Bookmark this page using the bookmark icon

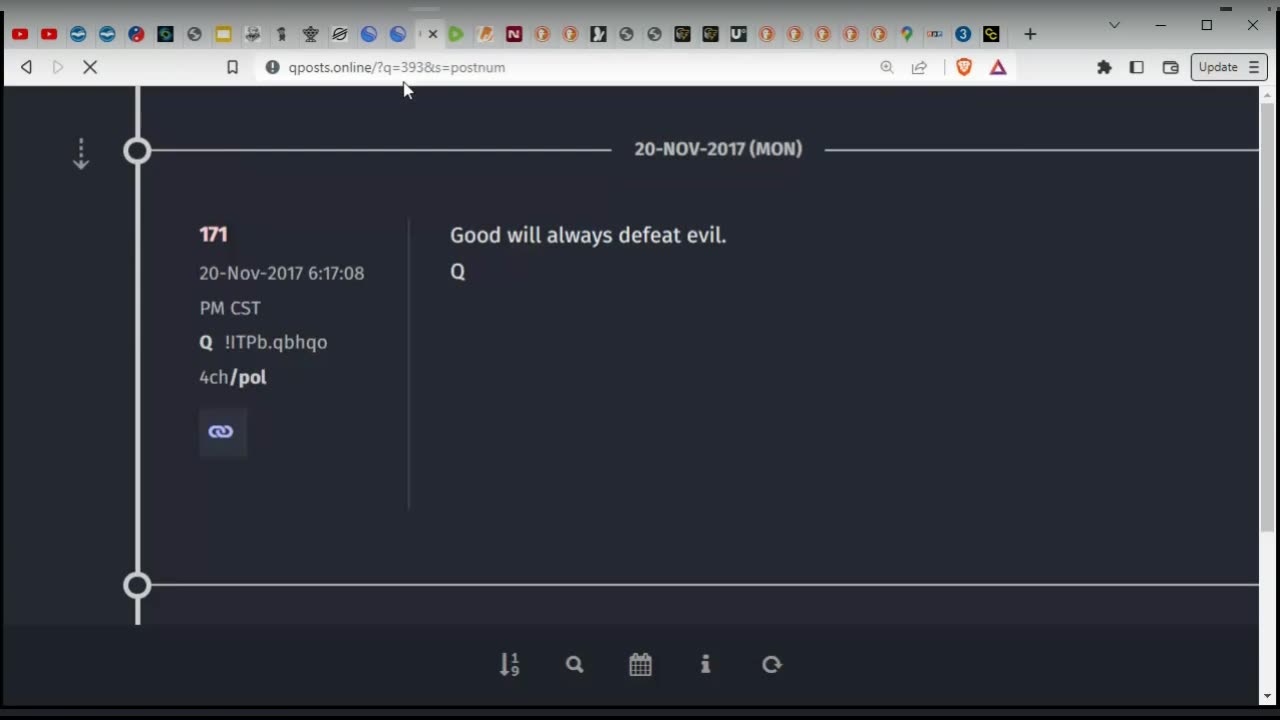coord(232,67)
